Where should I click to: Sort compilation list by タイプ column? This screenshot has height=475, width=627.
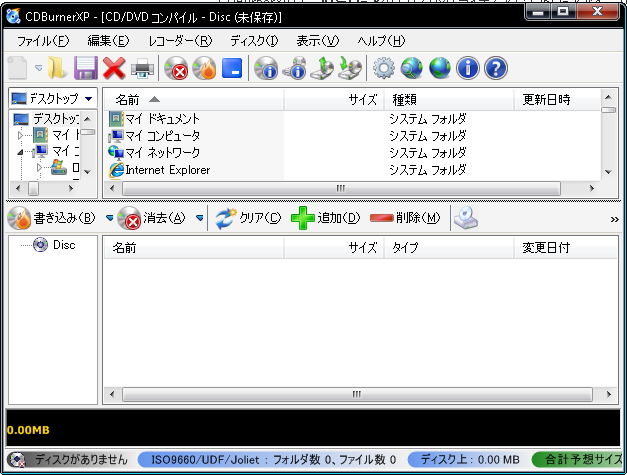[x=449, y=248]
